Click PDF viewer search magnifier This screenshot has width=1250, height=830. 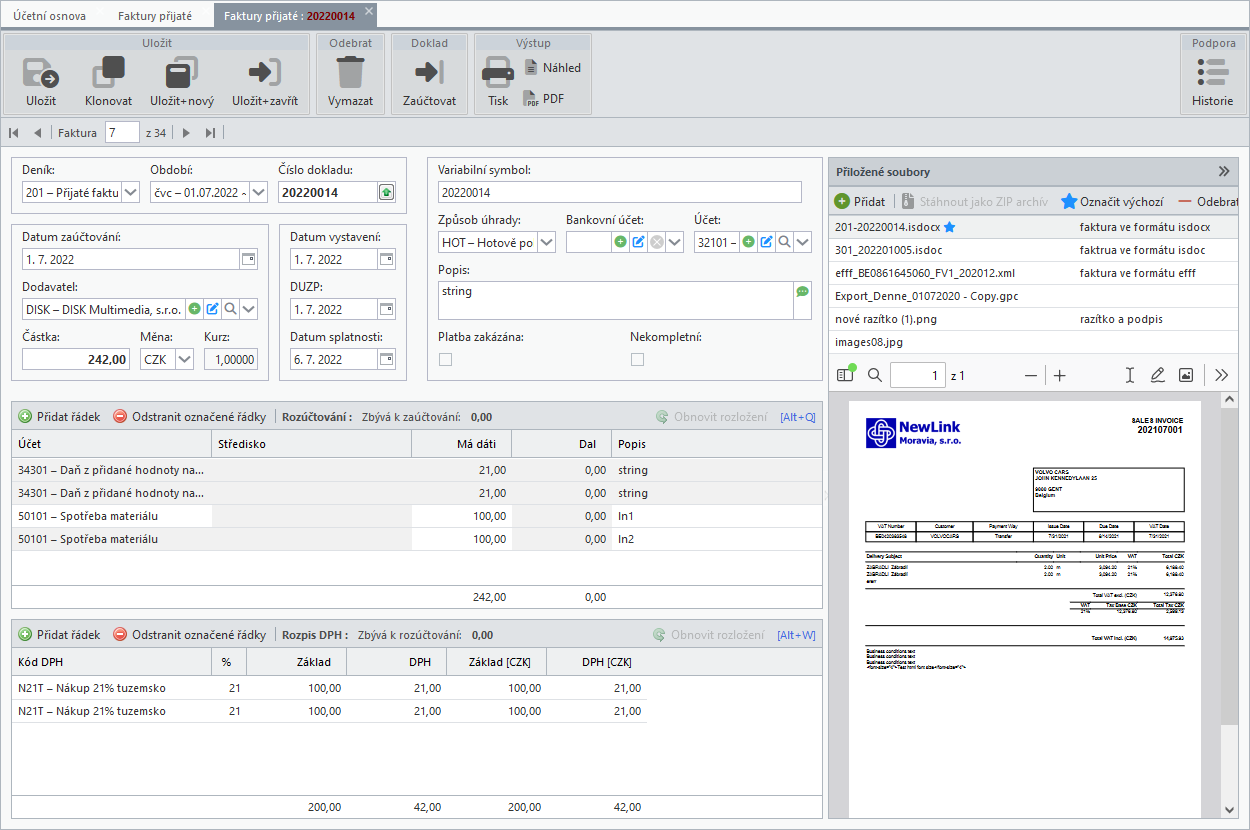point(875,375)
